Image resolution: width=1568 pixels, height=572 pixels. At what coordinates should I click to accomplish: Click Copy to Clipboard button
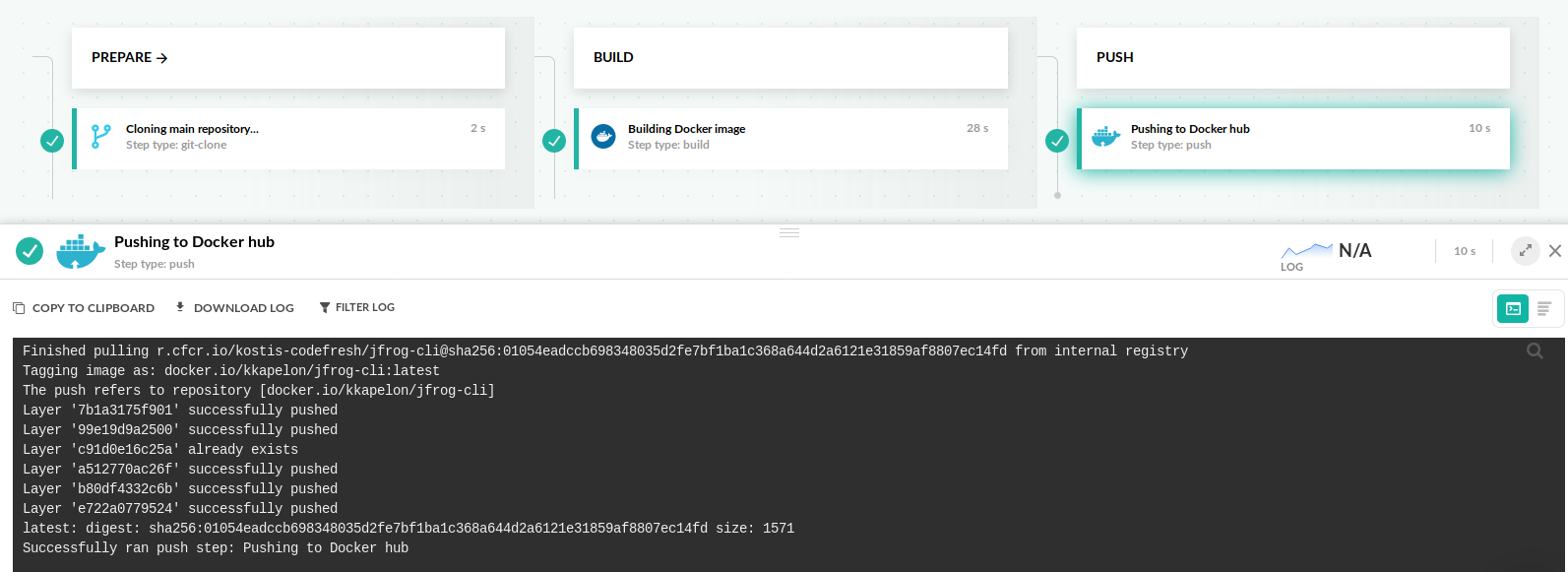[x=84, y=308]
